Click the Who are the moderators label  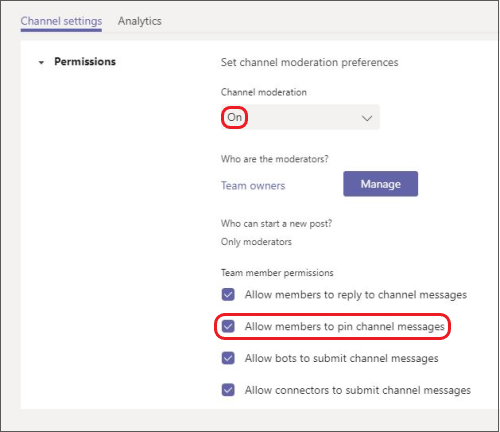pyautogui.click(x=275, y=159)
